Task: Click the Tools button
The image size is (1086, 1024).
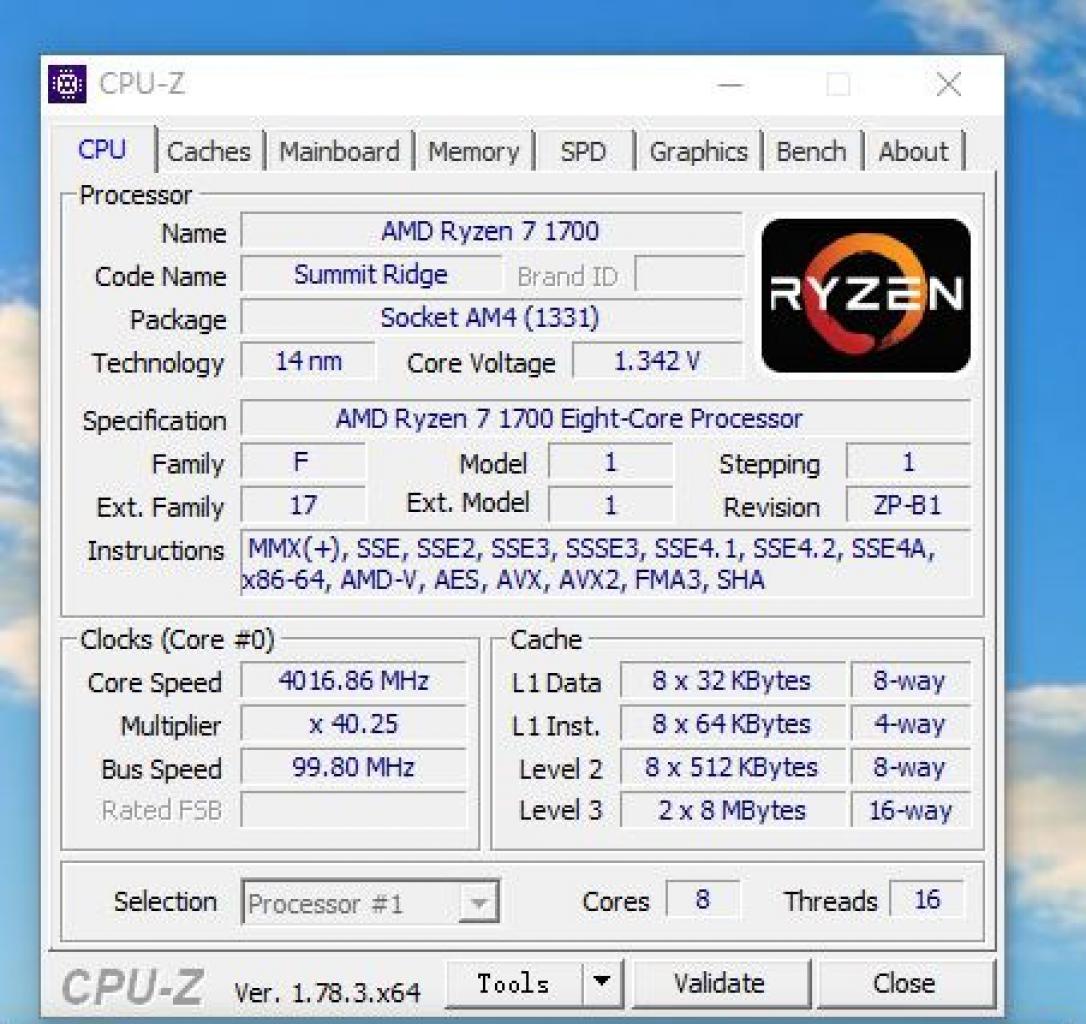Action: (513, 983)
